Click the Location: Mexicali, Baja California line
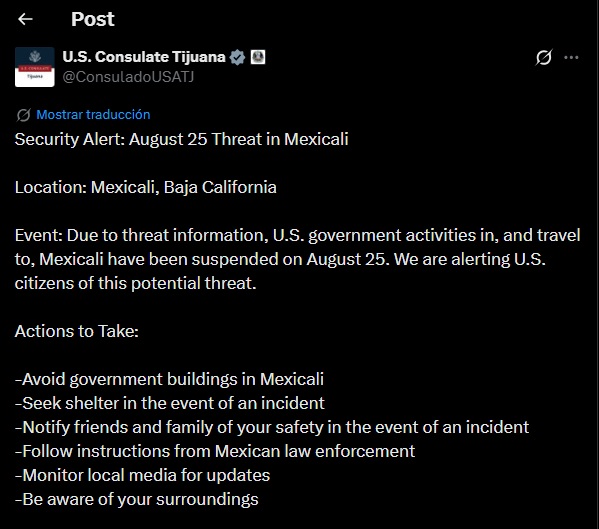599x529 pixels. 146,188
